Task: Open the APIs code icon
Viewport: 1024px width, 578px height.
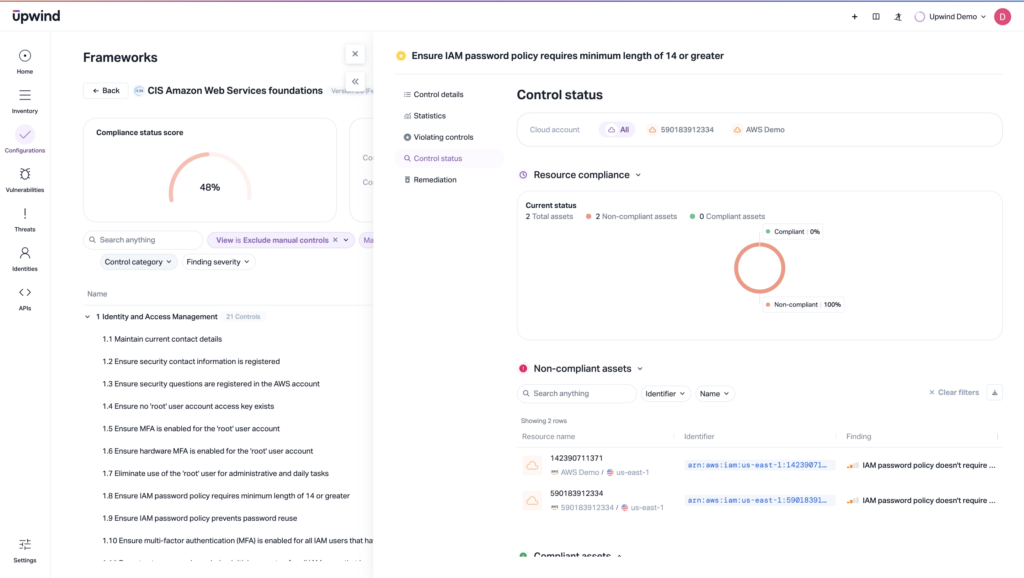Action: (x=25, y=297)
